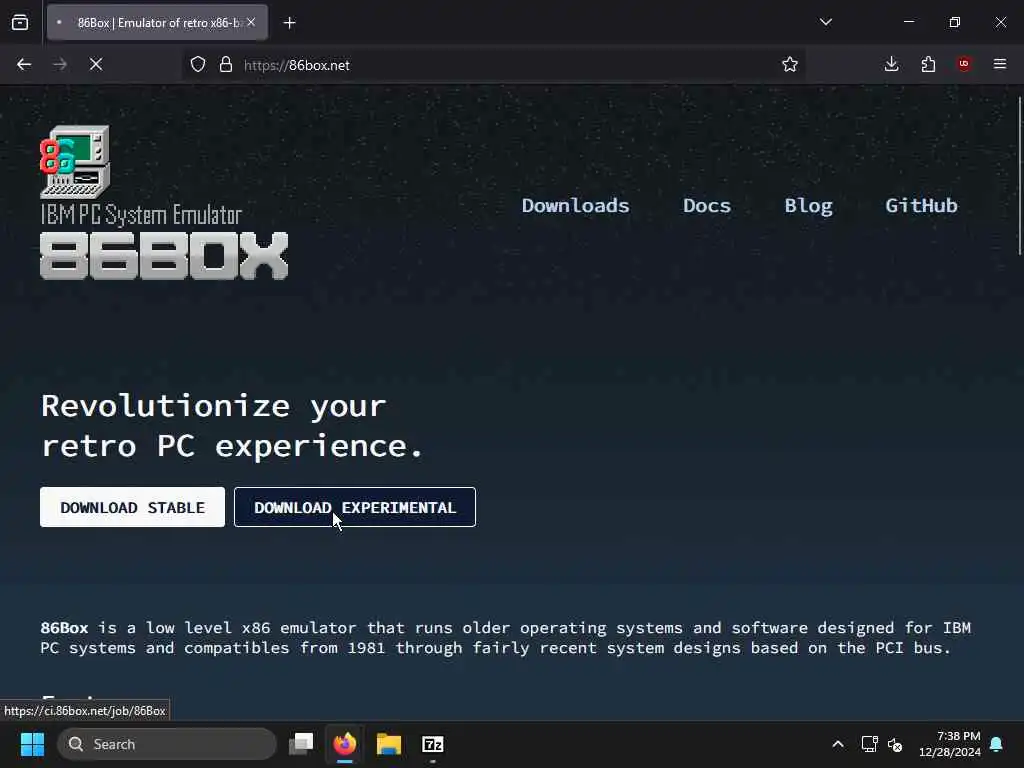The width and height of the screenshot is (1024, 768).
Task: Click the heading Revolutionize your retro PC experience
Action: (232, 426)
